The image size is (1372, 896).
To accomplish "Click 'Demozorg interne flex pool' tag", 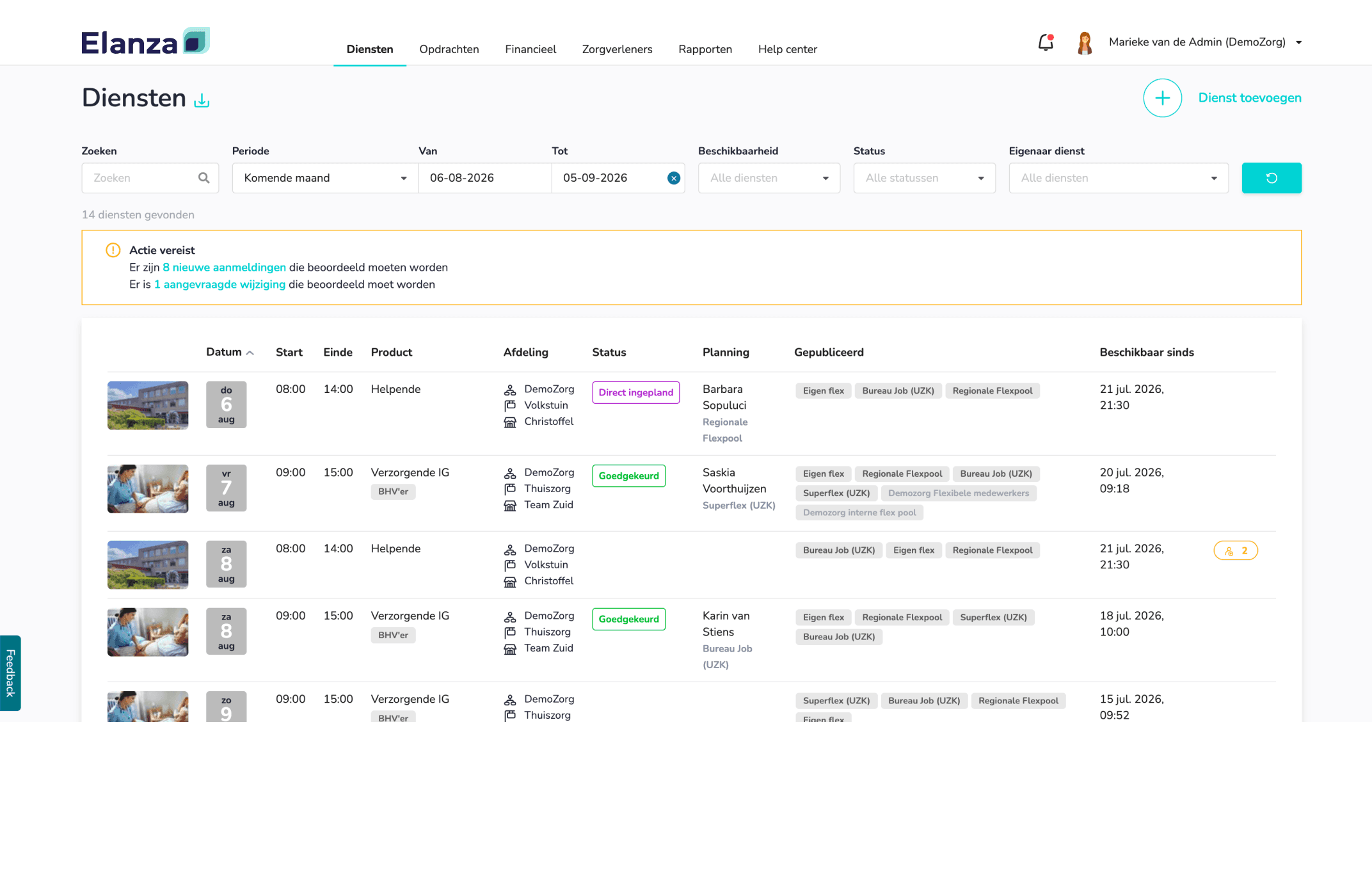I will (859, 513).
